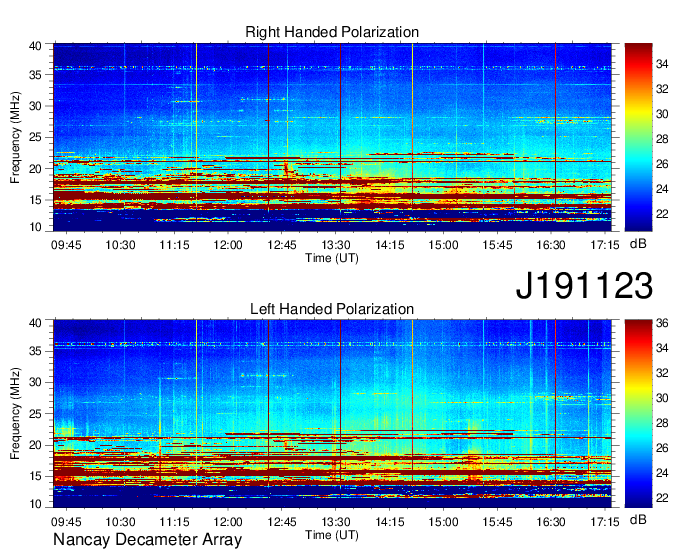Click the 35 MHz tick on Left Handed plot
Image resolution: width=680 pixels, height=552 pixels.
point(35,351)
